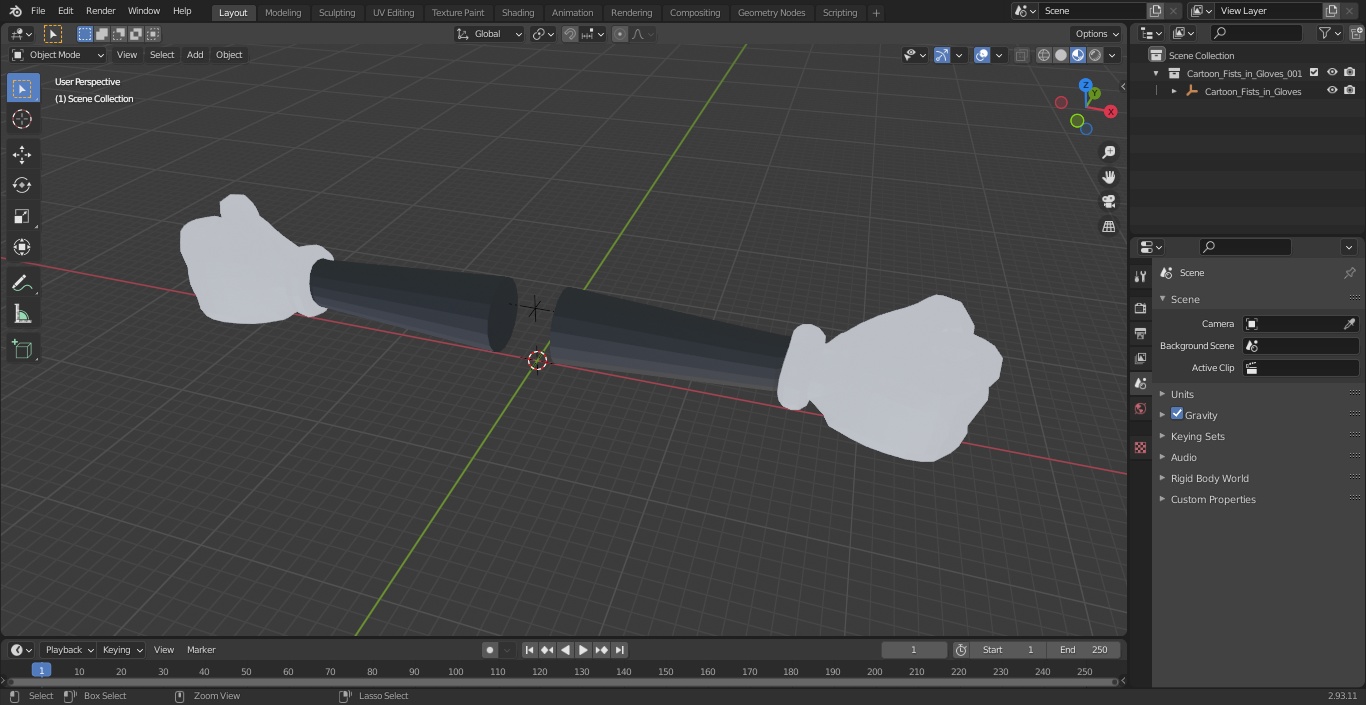Screen dimensions: 1366x705
Task: Click the Blender logo menu
Action: (x=16, y=11)
